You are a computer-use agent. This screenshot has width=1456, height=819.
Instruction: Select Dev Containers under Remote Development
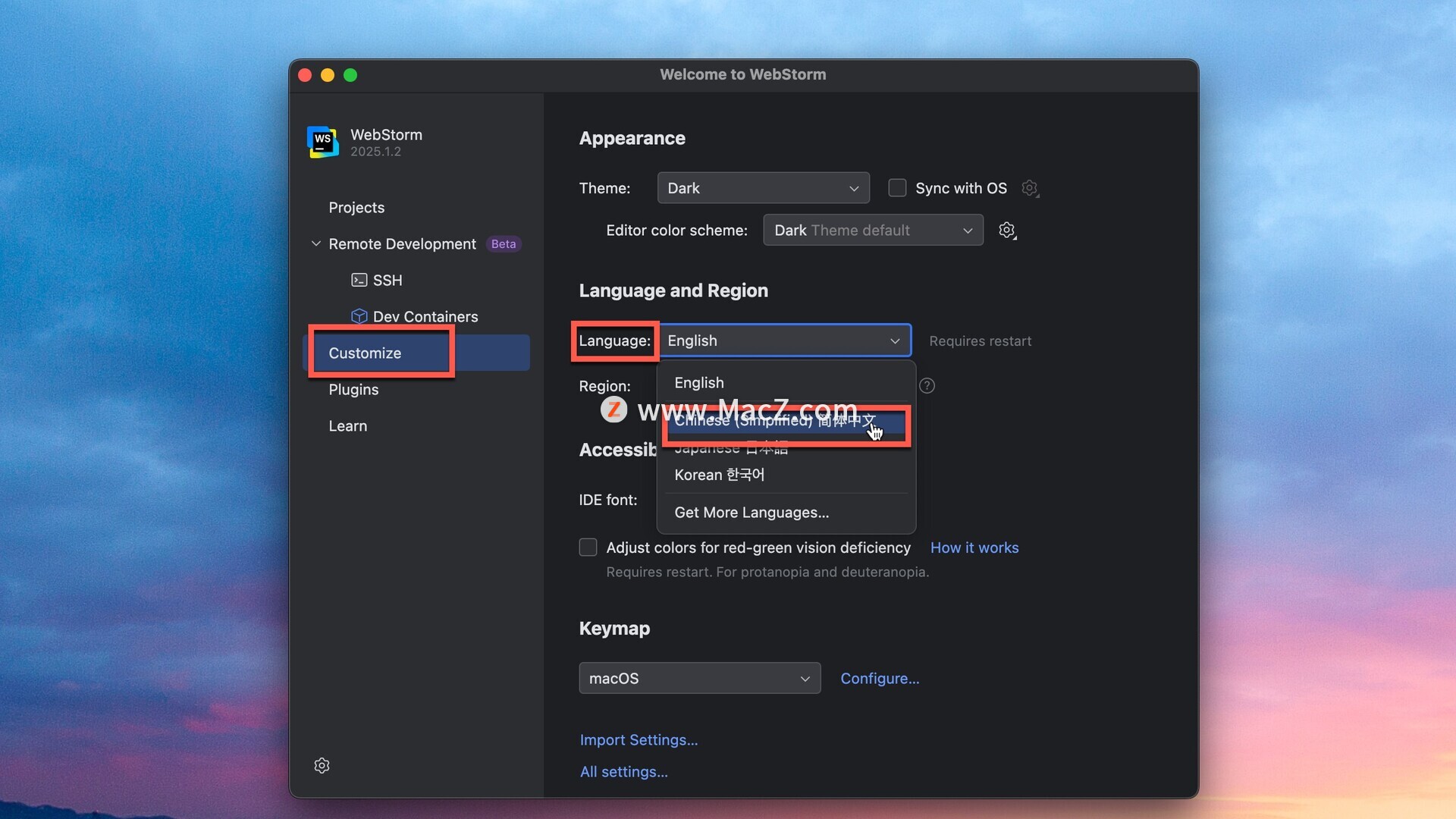point(425,316)
